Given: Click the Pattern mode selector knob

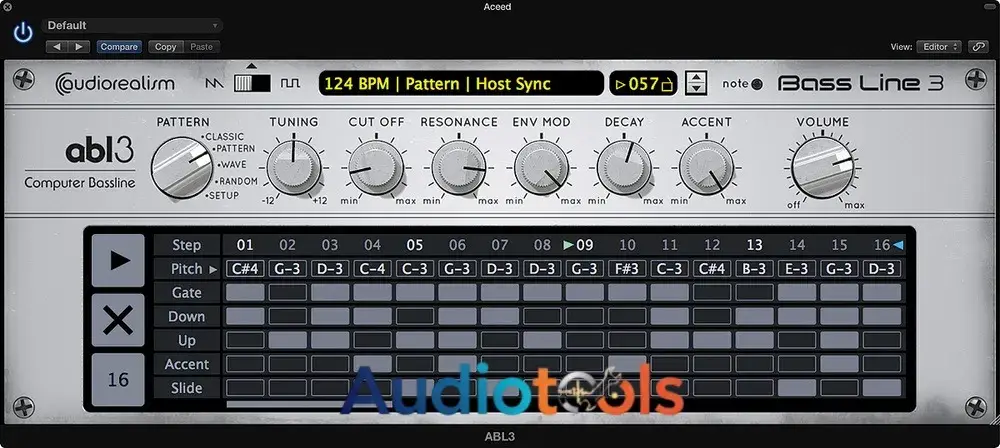Looking at the screenshot, I should point(182,168).
